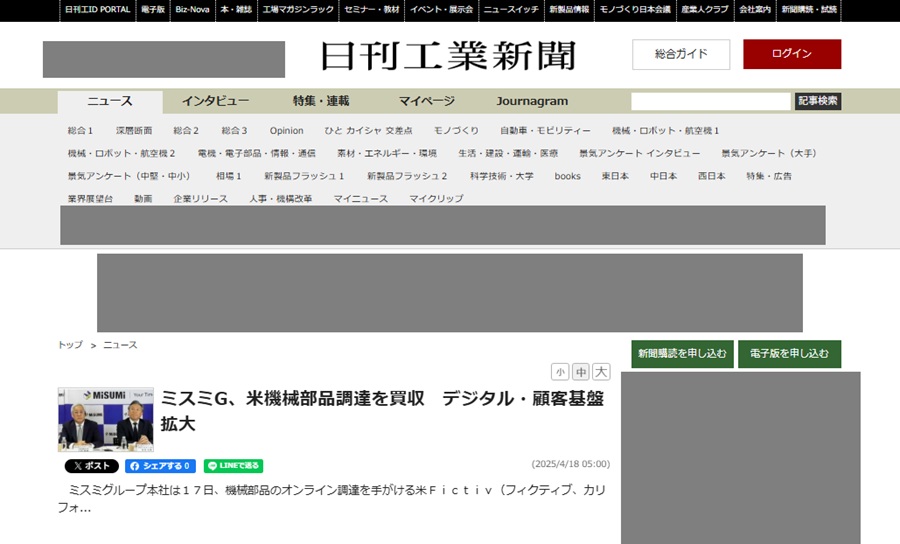Select the 特集・連載 tab

click(x=321, y=102)
